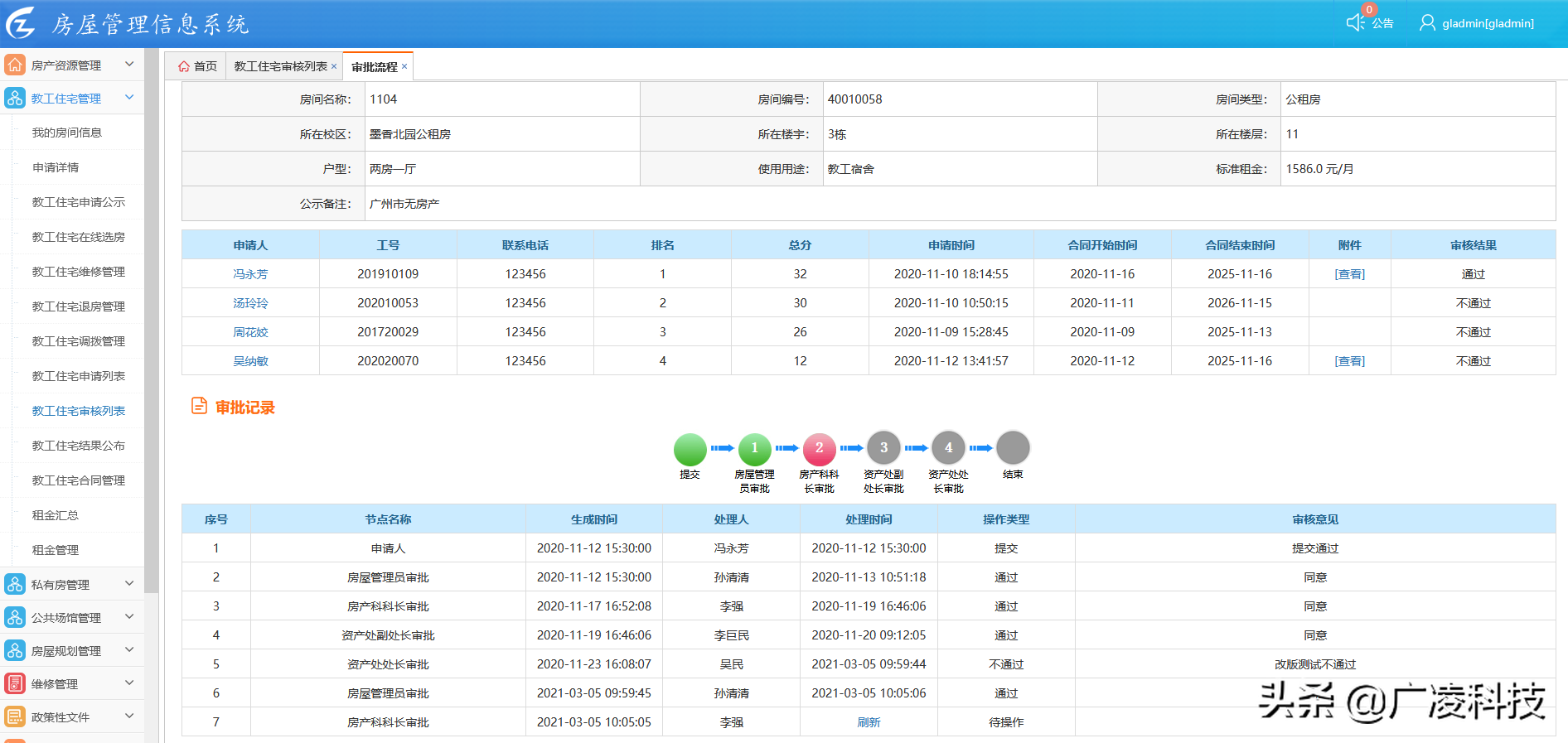
Task: Open 租金汇总 in sidebar
Action: coord(56,515)
